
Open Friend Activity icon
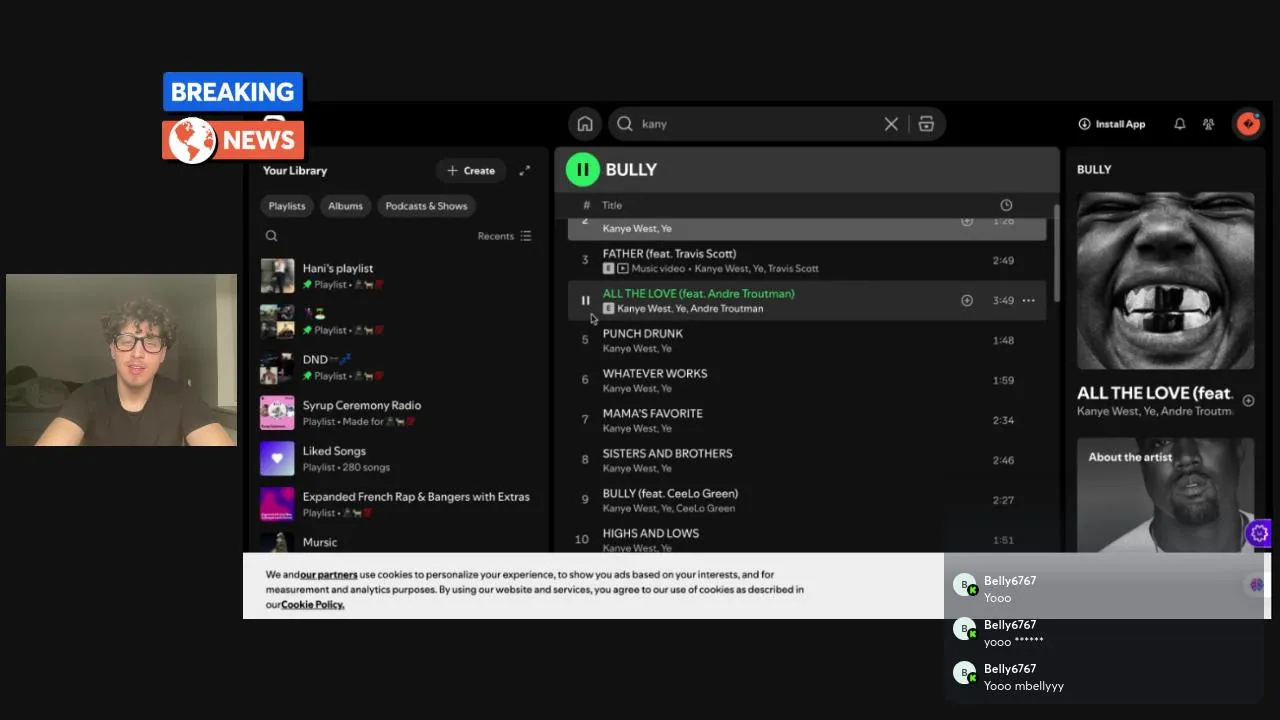coord(1209,124)
